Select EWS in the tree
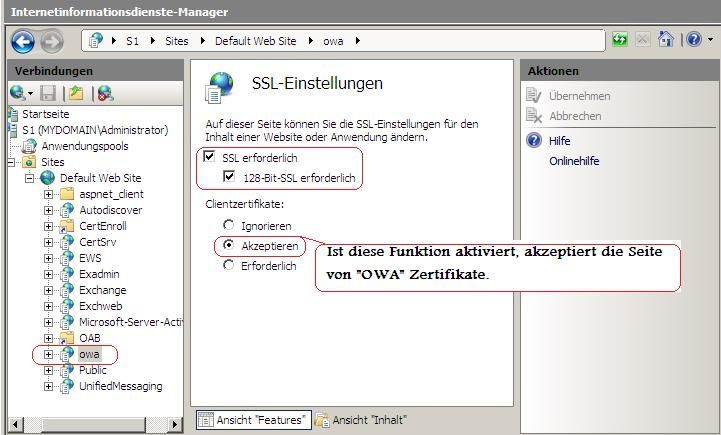The image size is (721, 435). tap(90, 258)
